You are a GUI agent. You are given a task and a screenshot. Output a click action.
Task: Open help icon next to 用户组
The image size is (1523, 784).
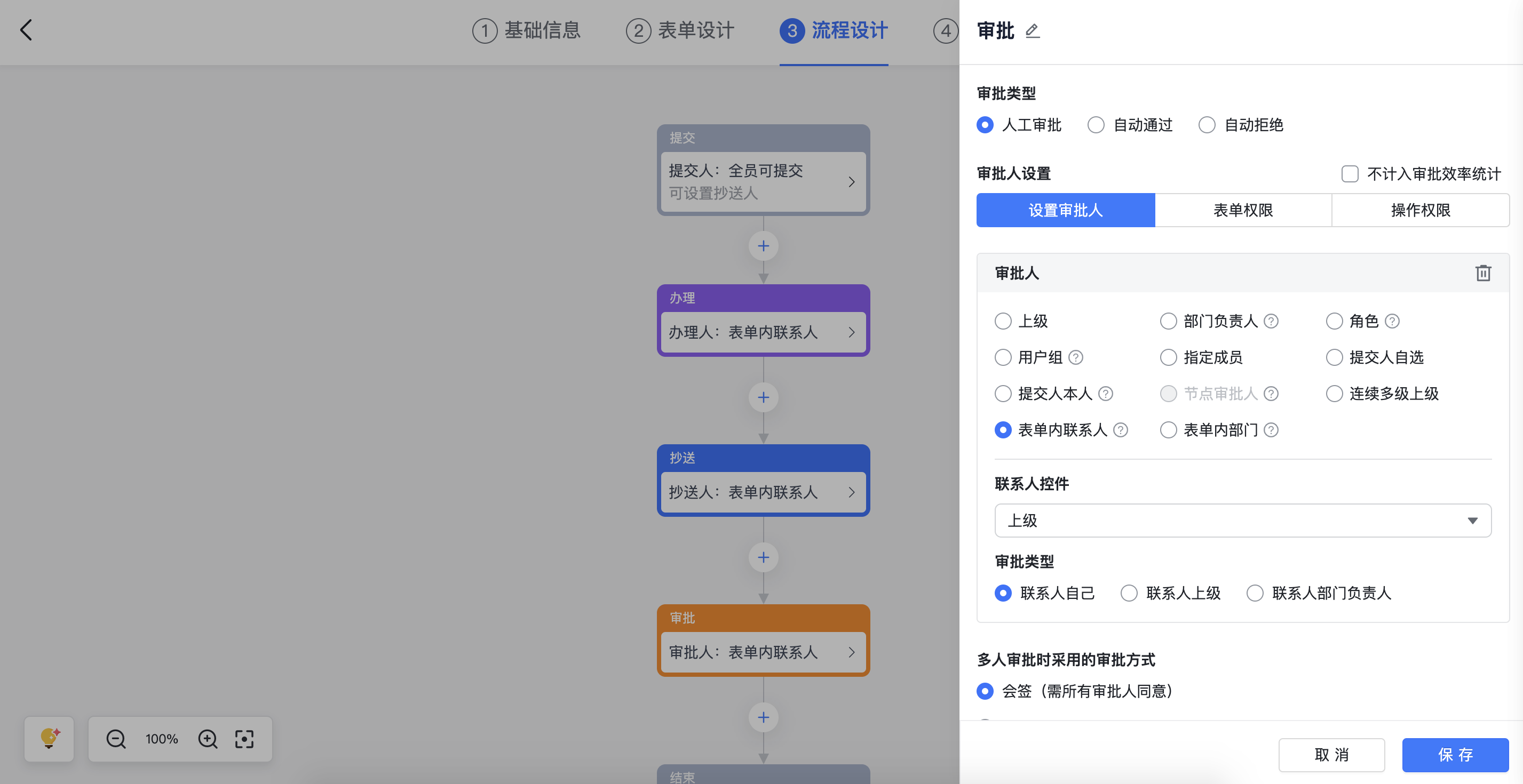[1076, 357]
